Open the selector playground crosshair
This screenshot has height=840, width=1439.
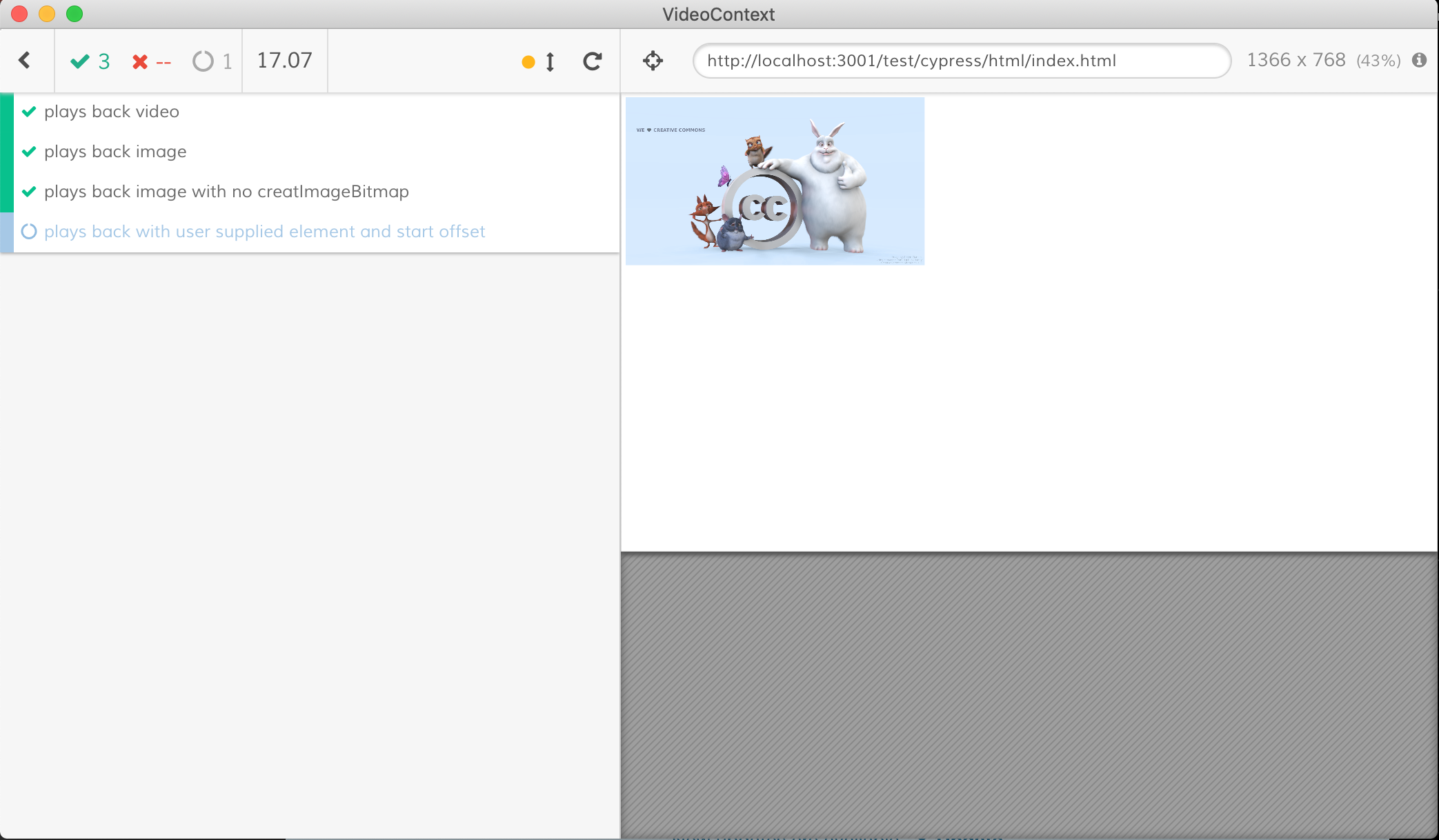tap(653, 61)
